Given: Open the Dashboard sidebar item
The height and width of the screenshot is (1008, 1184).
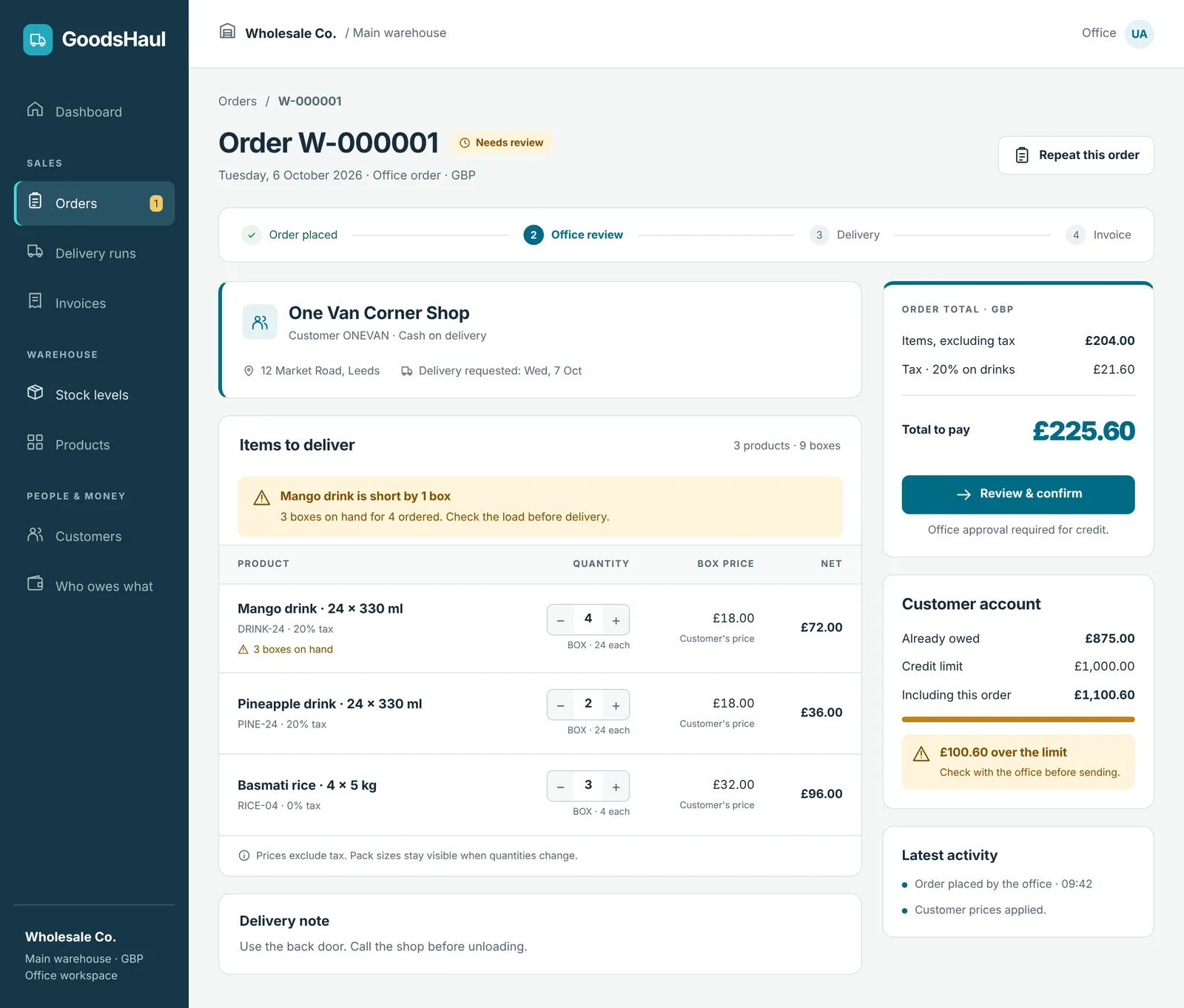Looking at the screenshot, I should pos(94,111).
